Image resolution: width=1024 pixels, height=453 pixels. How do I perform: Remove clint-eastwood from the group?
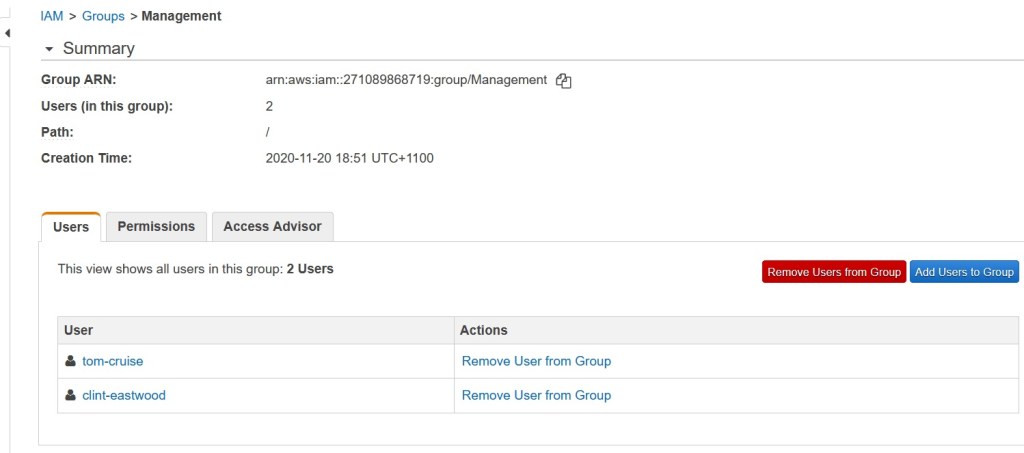coord(536,395)
